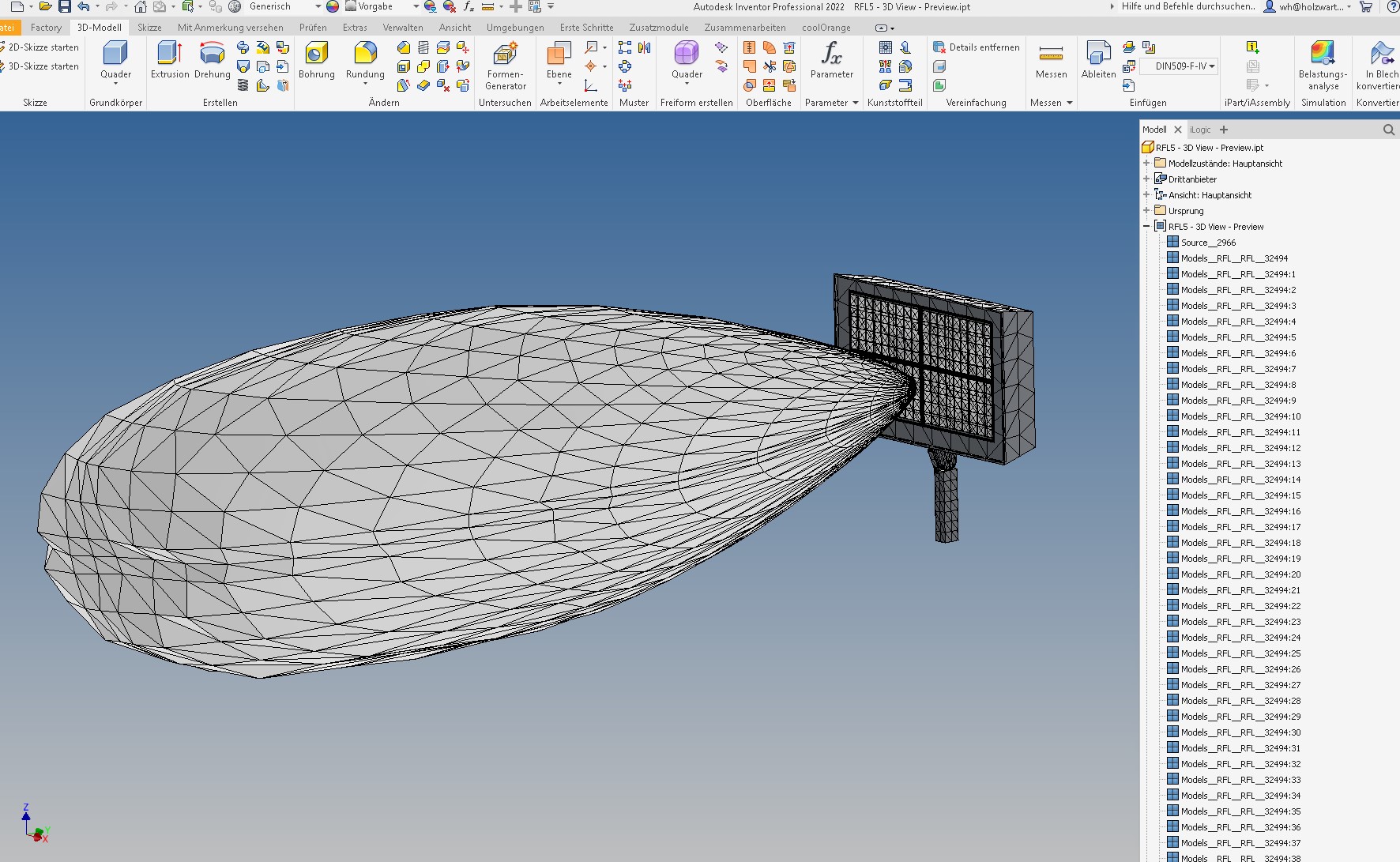Click the Ebene work plane tool

coord(559,62)
